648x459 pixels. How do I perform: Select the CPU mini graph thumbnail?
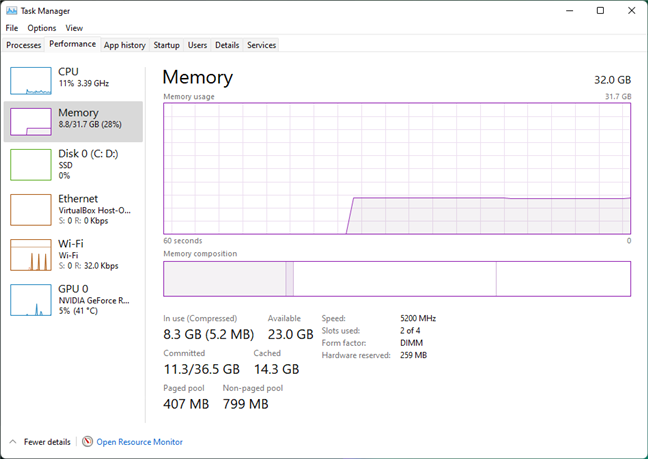(x=30, y=80)
